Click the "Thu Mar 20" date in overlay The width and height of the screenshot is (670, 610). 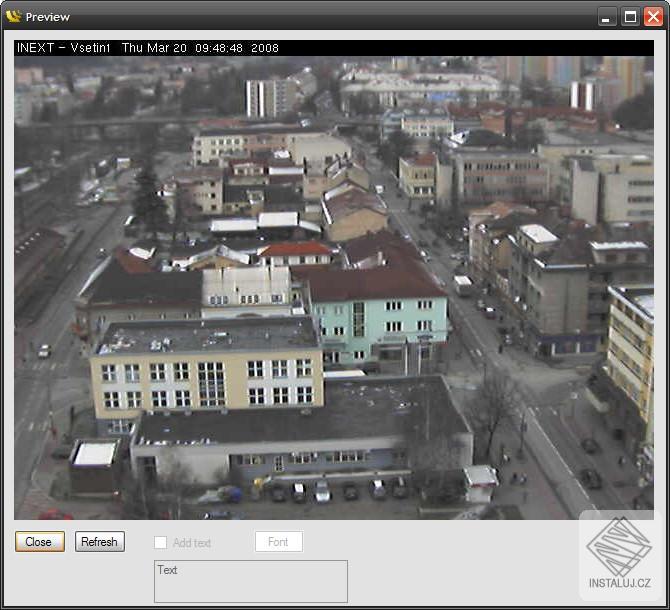click(x=154, y=48)
